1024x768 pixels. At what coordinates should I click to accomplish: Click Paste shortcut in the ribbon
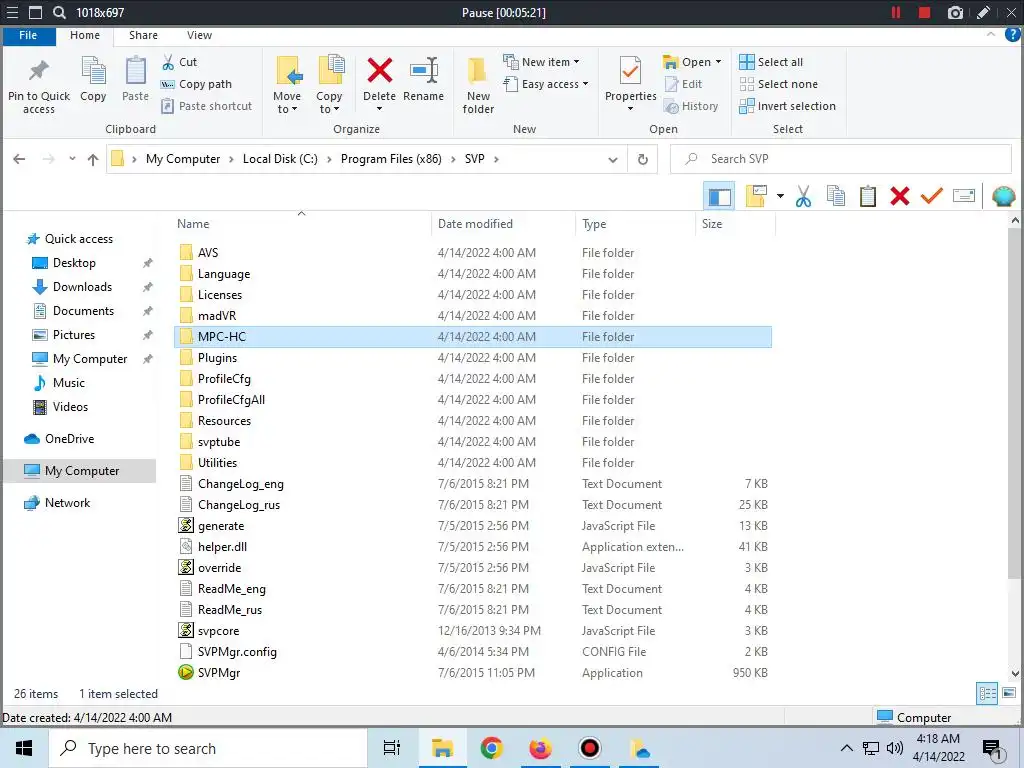(x=206, y=106)
